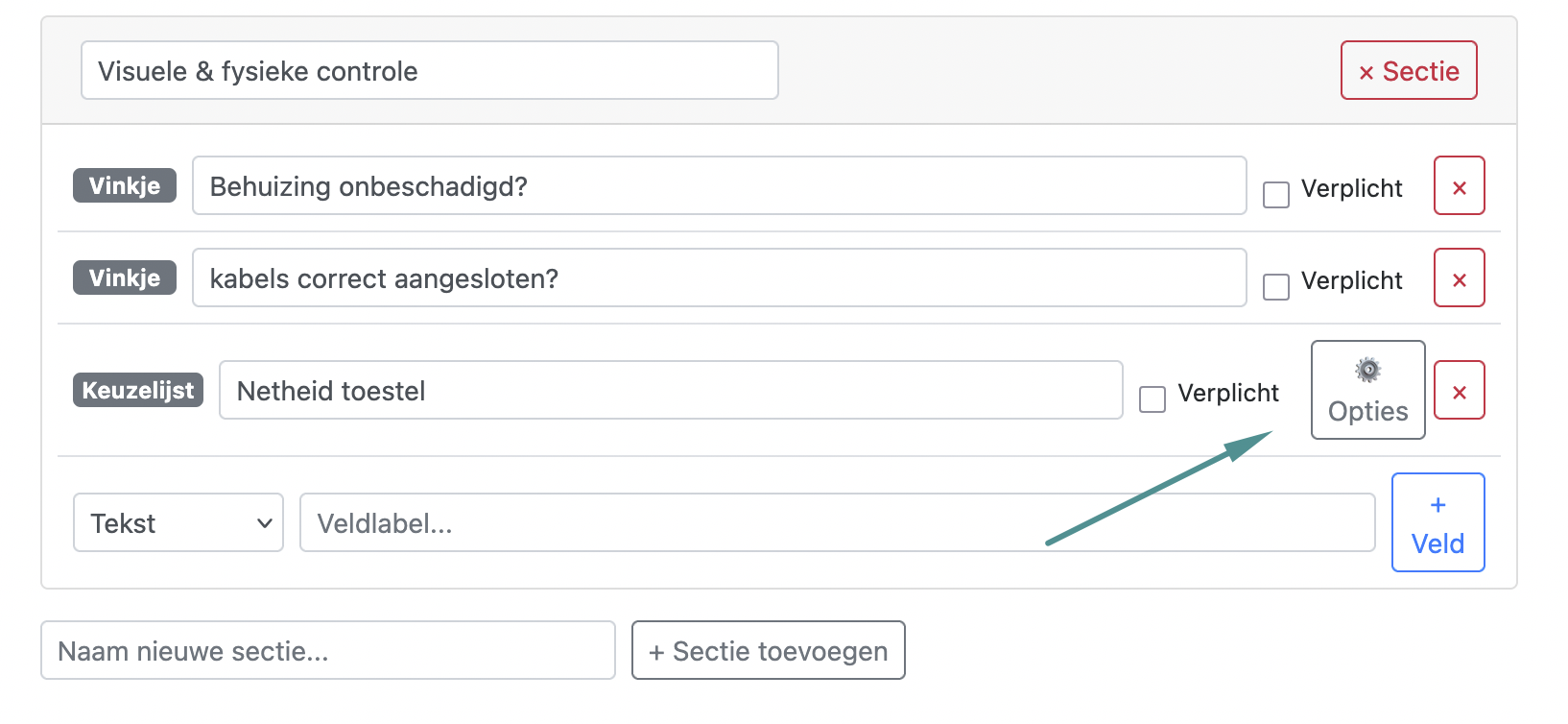The image size is (1568, 724).
Task: Delete the 'Behuizing onbeschadigd?' field with red X
Action: coord(1459,185)
